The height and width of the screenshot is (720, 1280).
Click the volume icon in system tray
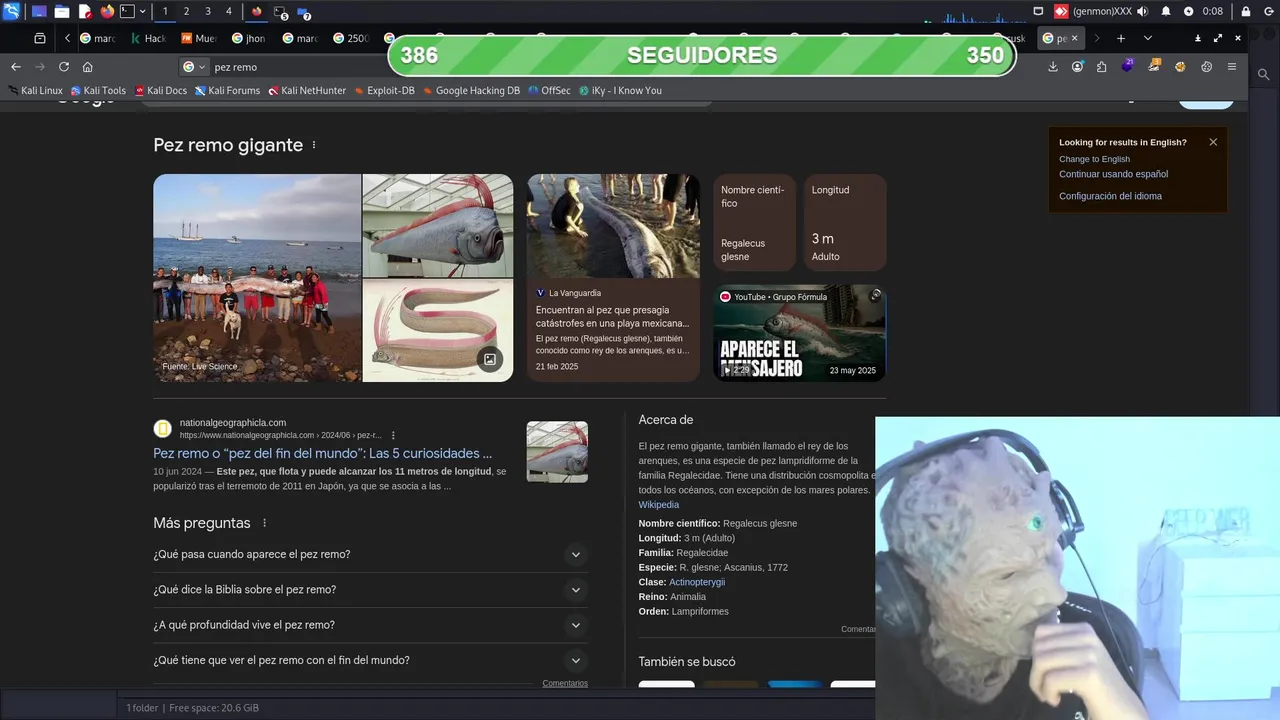[x=1143, y=11]
